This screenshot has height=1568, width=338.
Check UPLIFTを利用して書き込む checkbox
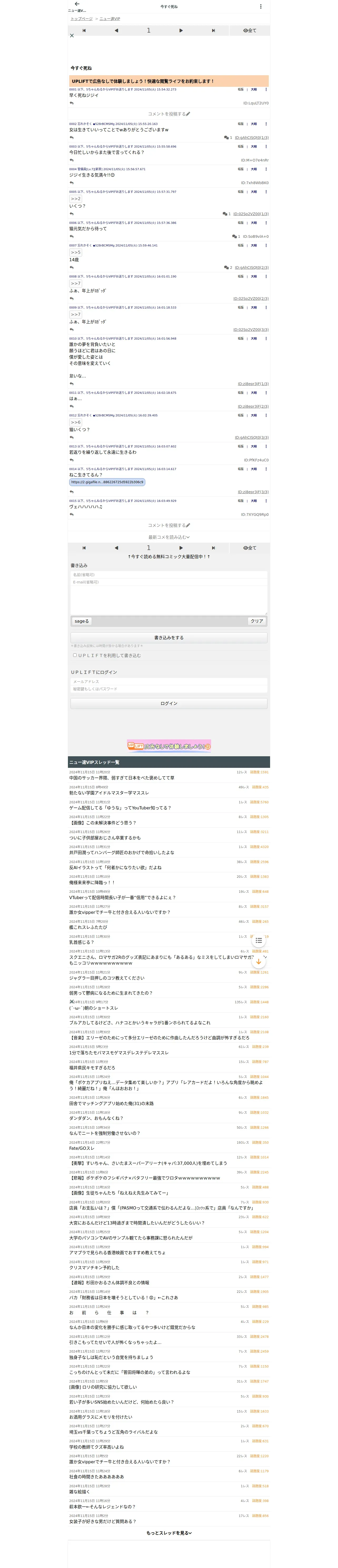pos(75,656)
